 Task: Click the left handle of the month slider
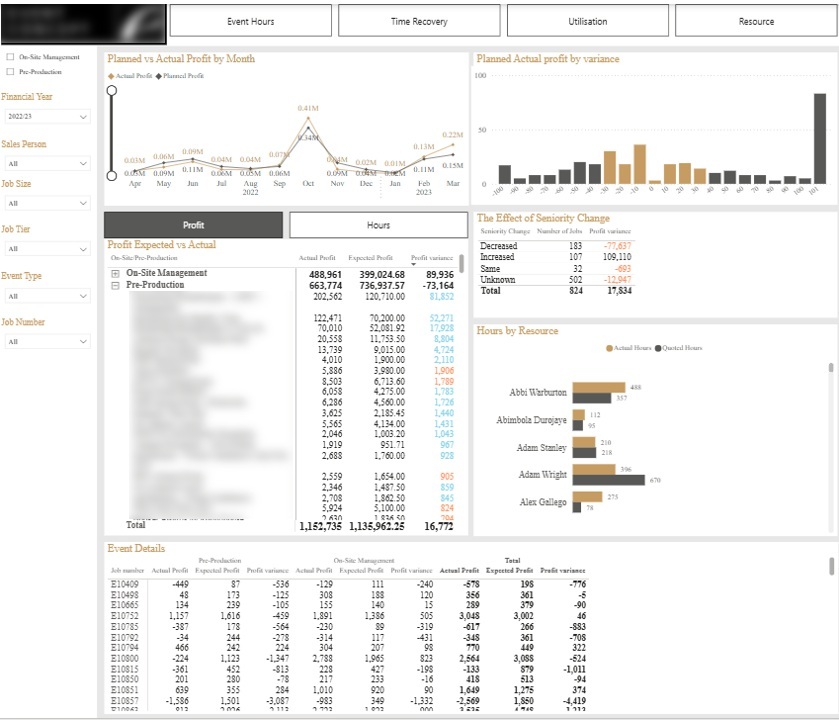(110, 88)
